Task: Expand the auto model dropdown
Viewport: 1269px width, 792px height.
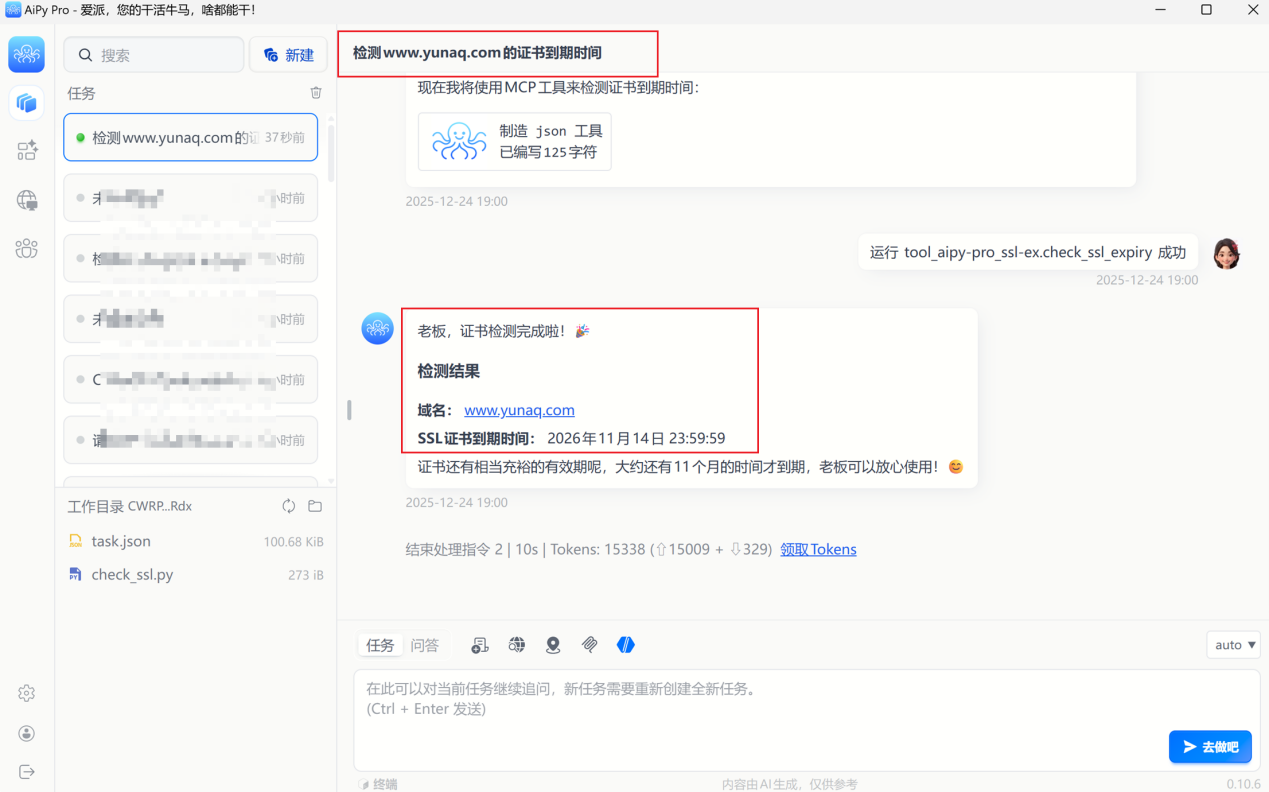Action: (1234, 645)
